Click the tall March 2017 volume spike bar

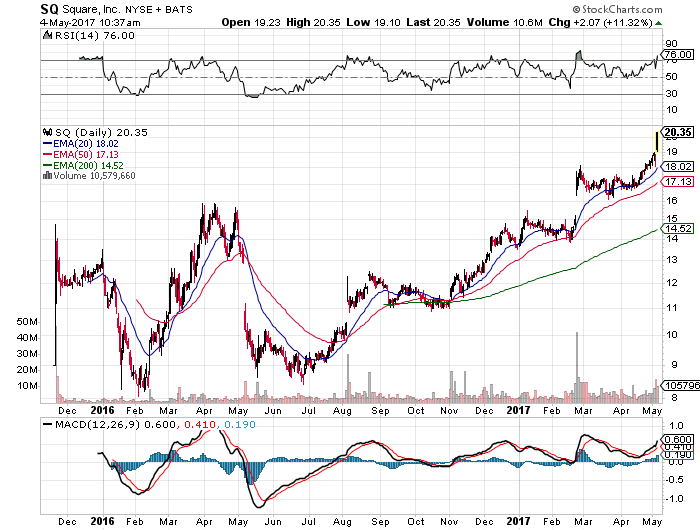577,367
